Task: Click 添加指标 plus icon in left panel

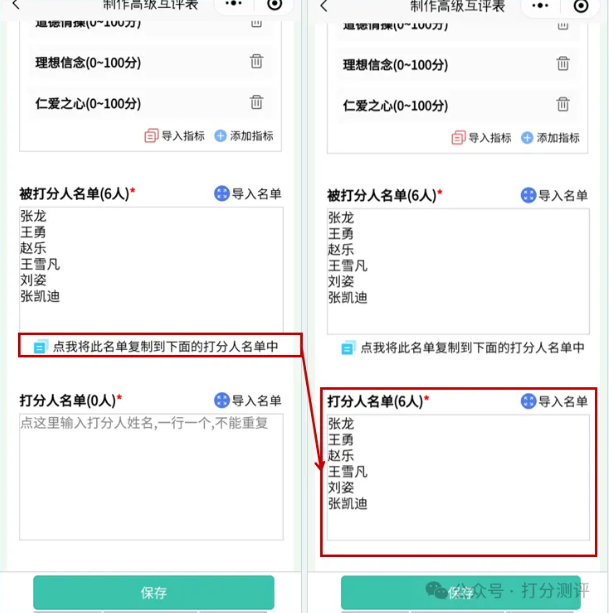Action: [x=220, y=136]
